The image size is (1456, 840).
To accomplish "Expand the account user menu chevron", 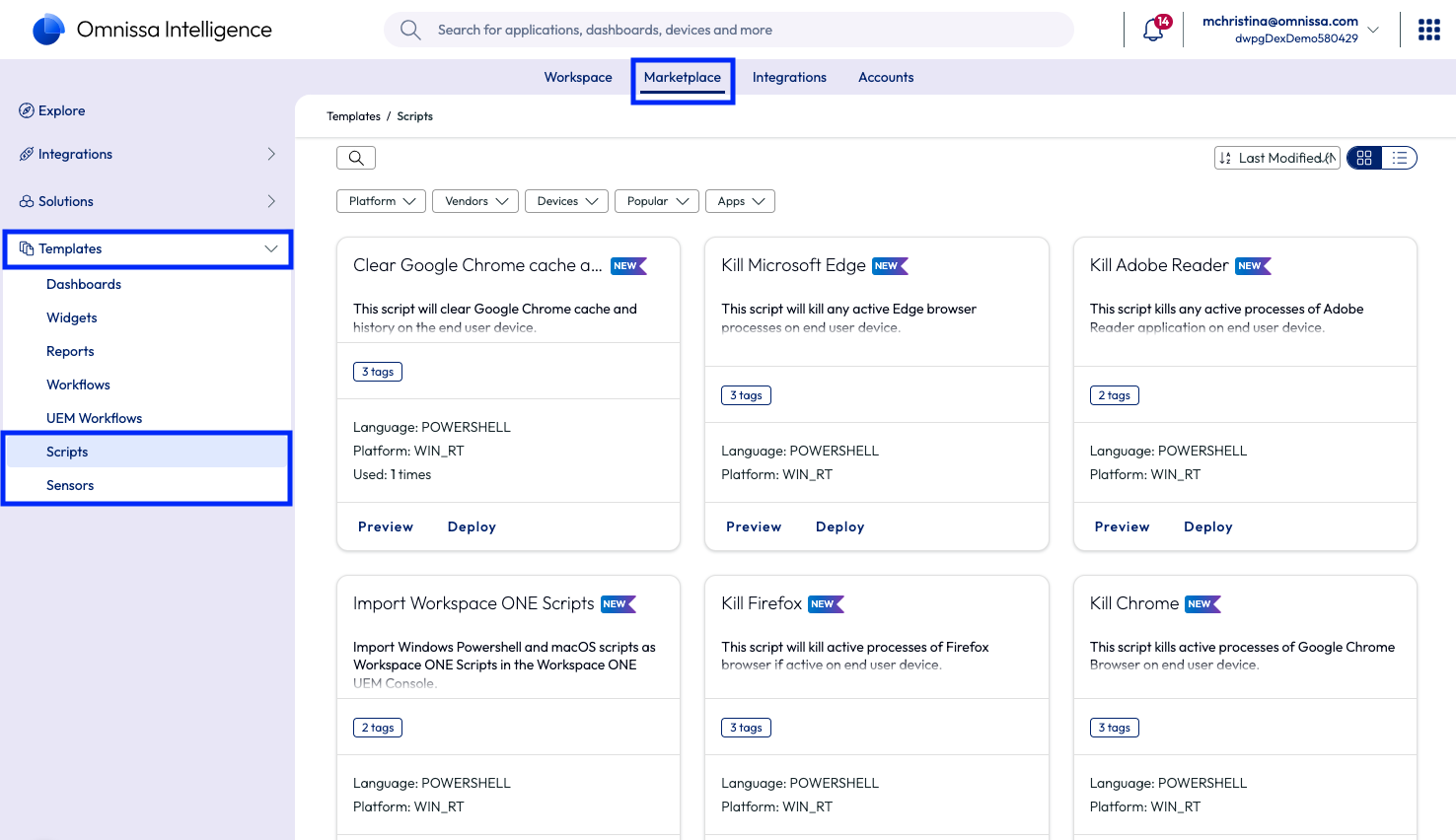I will coord(1373,30).
